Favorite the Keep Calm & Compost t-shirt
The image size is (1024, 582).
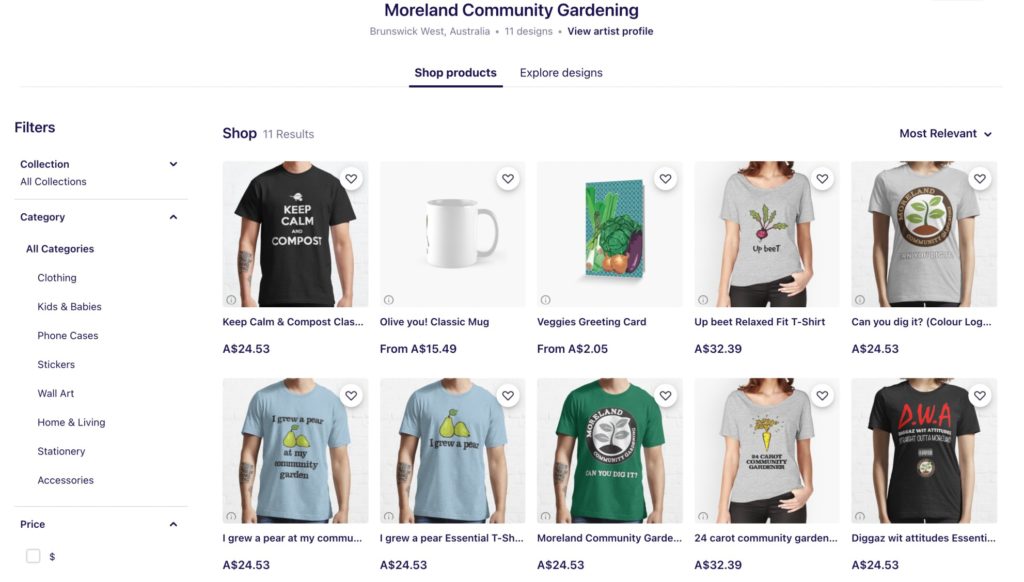pos(351,178)
